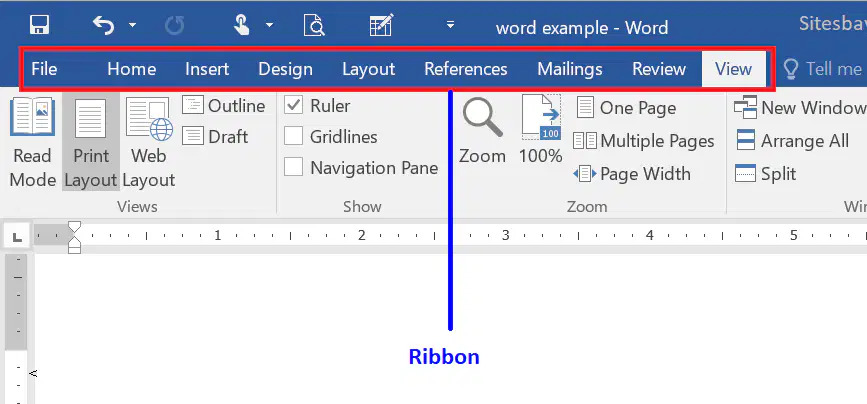Click the left indent marker on ruler

point(75,249)
